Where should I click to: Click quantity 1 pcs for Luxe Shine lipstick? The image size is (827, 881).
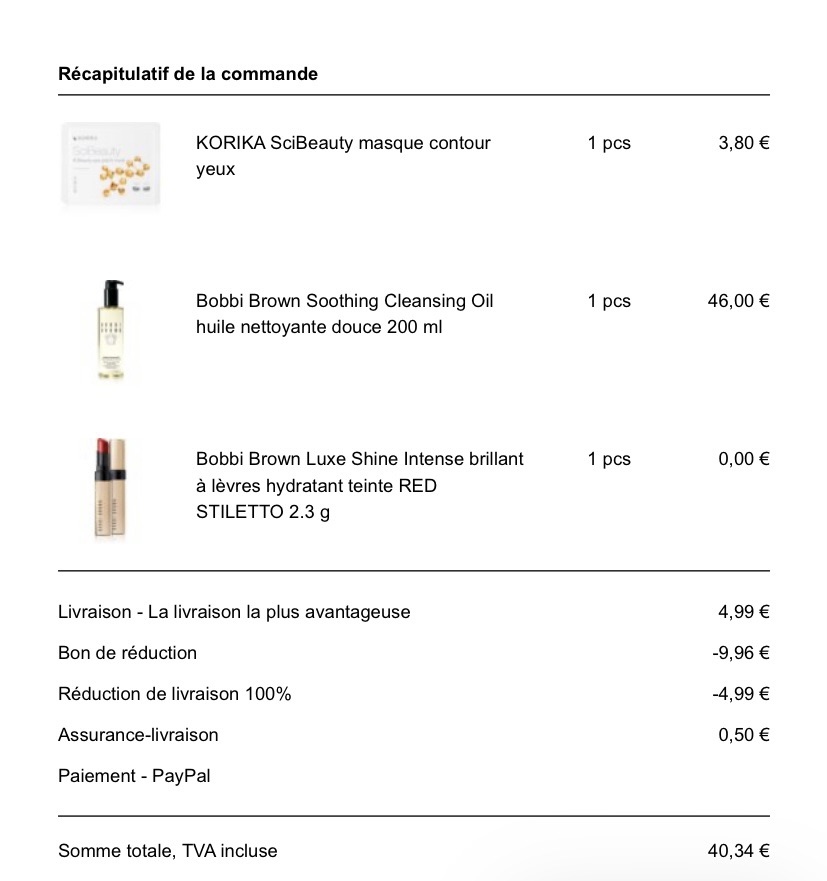click(609, 459)
